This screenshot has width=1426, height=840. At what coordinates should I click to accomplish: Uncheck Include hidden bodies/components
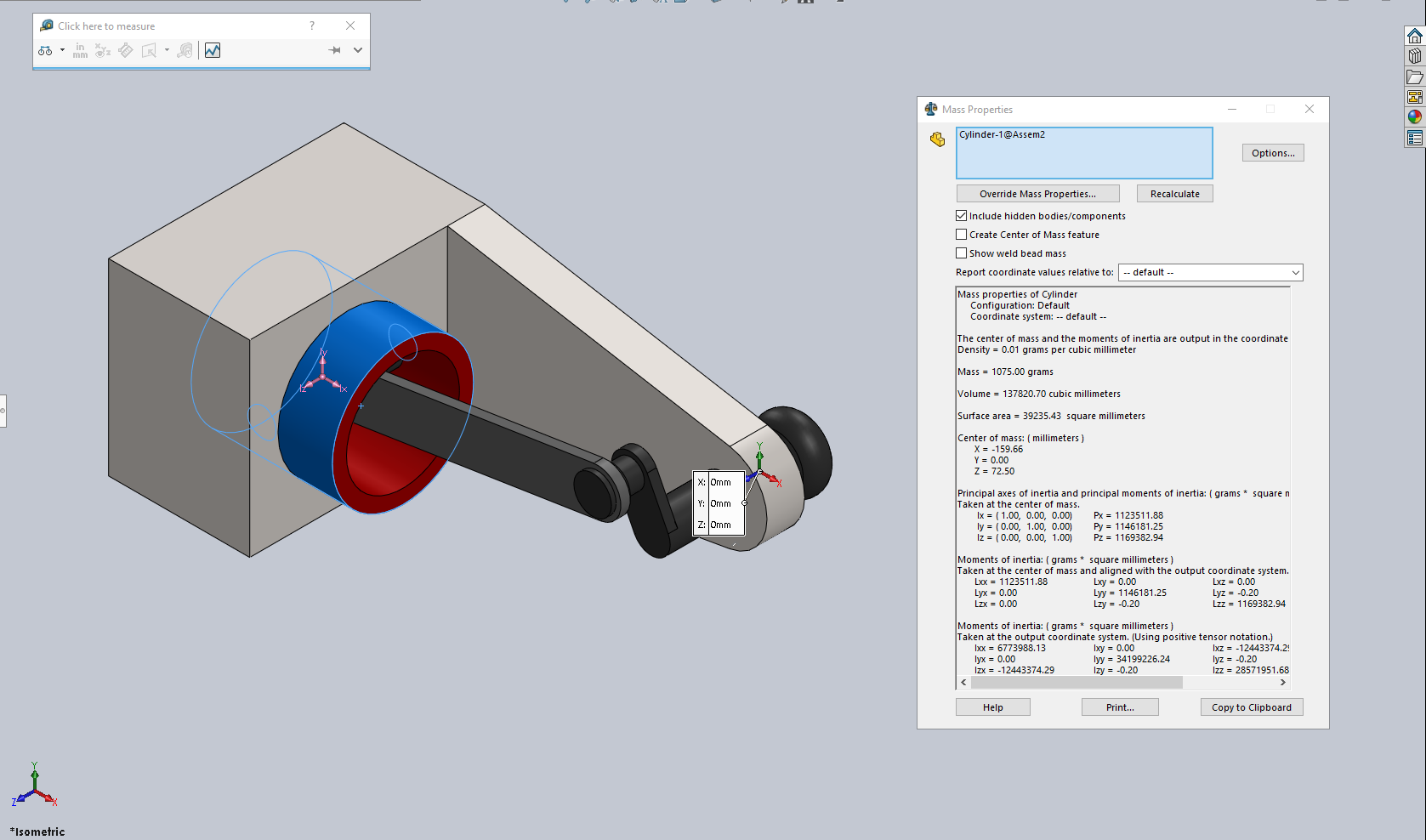(962, 216)
